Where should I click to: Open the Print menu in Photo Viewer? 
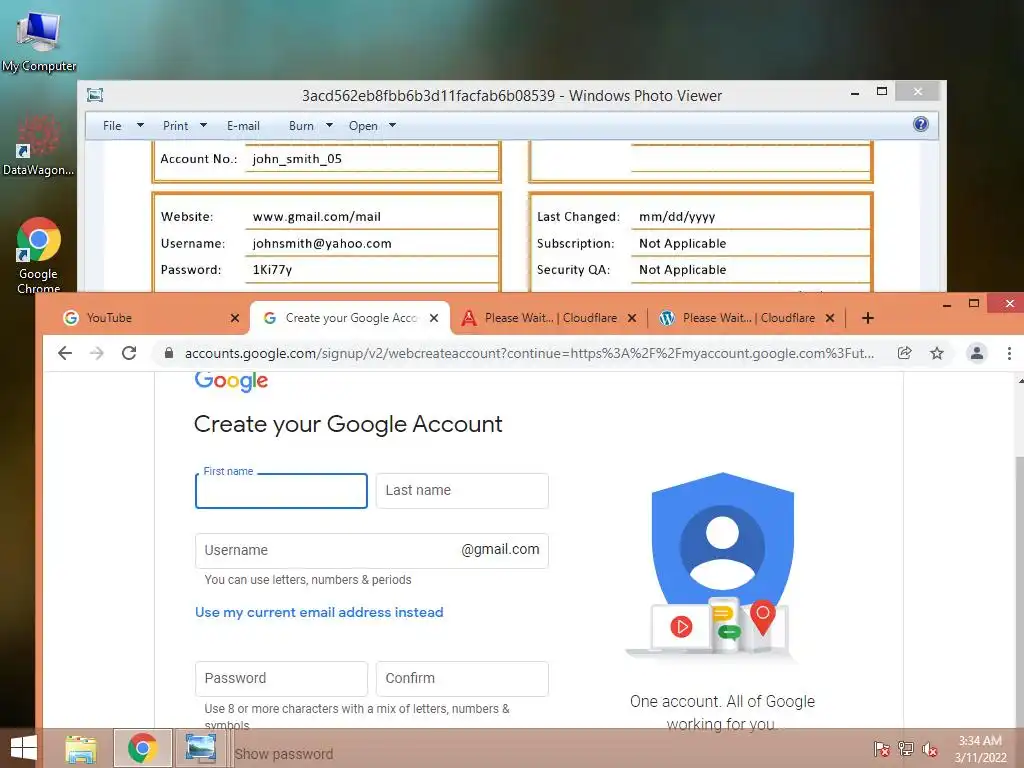pyautogui.click(x=175, y=125)
